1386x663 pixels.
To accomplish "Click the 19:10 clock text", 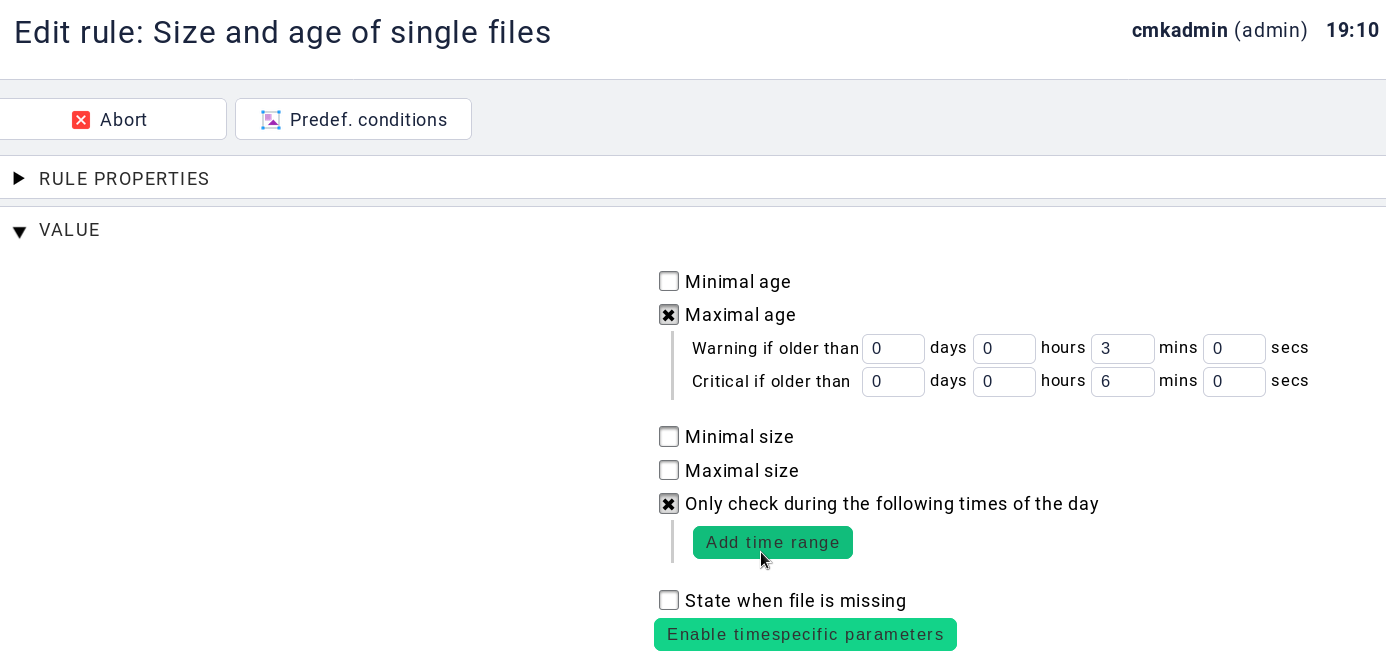I will tap(1353, 30).
